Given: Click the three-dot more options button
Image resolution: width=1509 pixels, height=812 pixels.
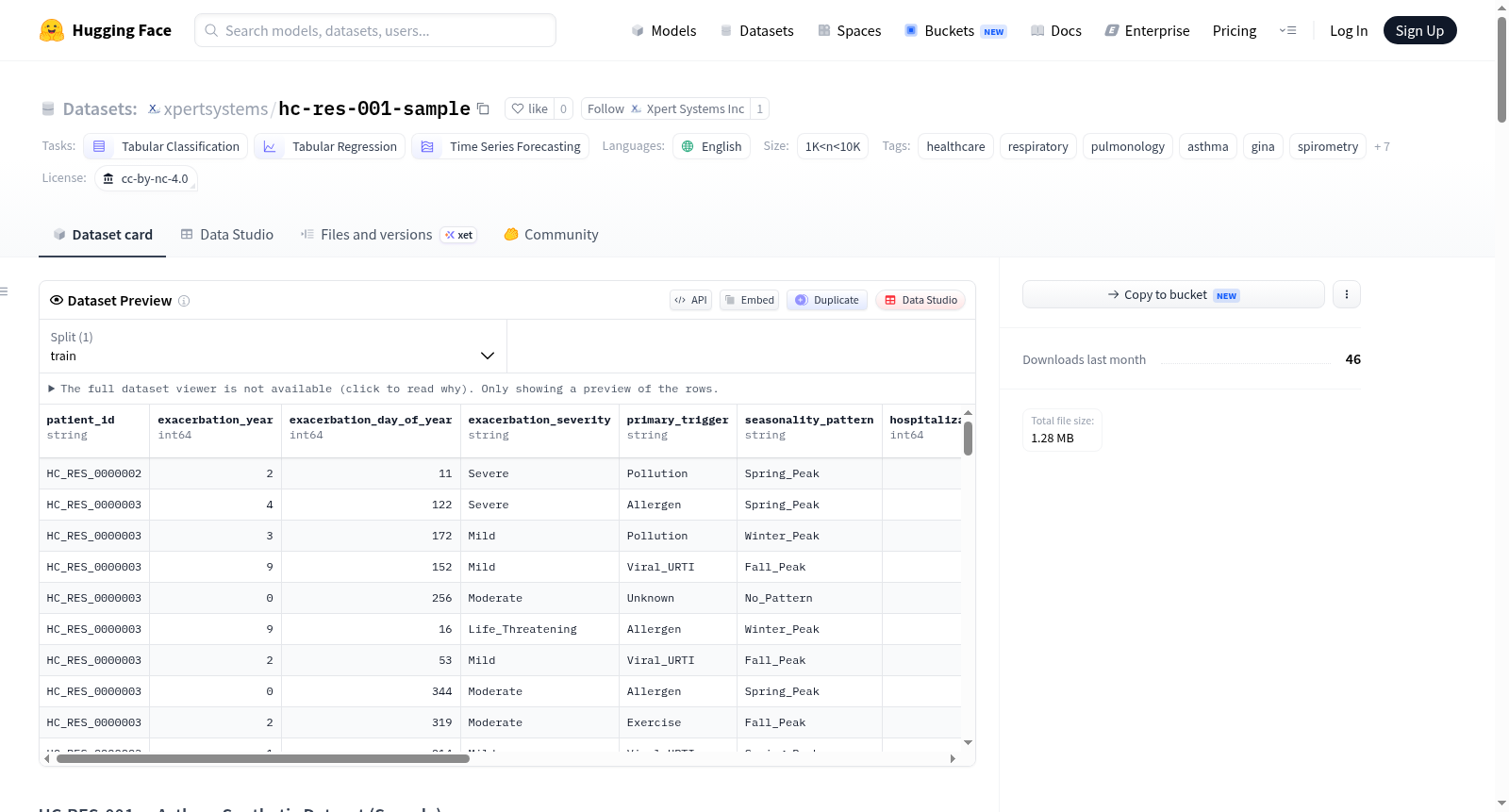Looking at the screenshot, I should coord(1346,294).
